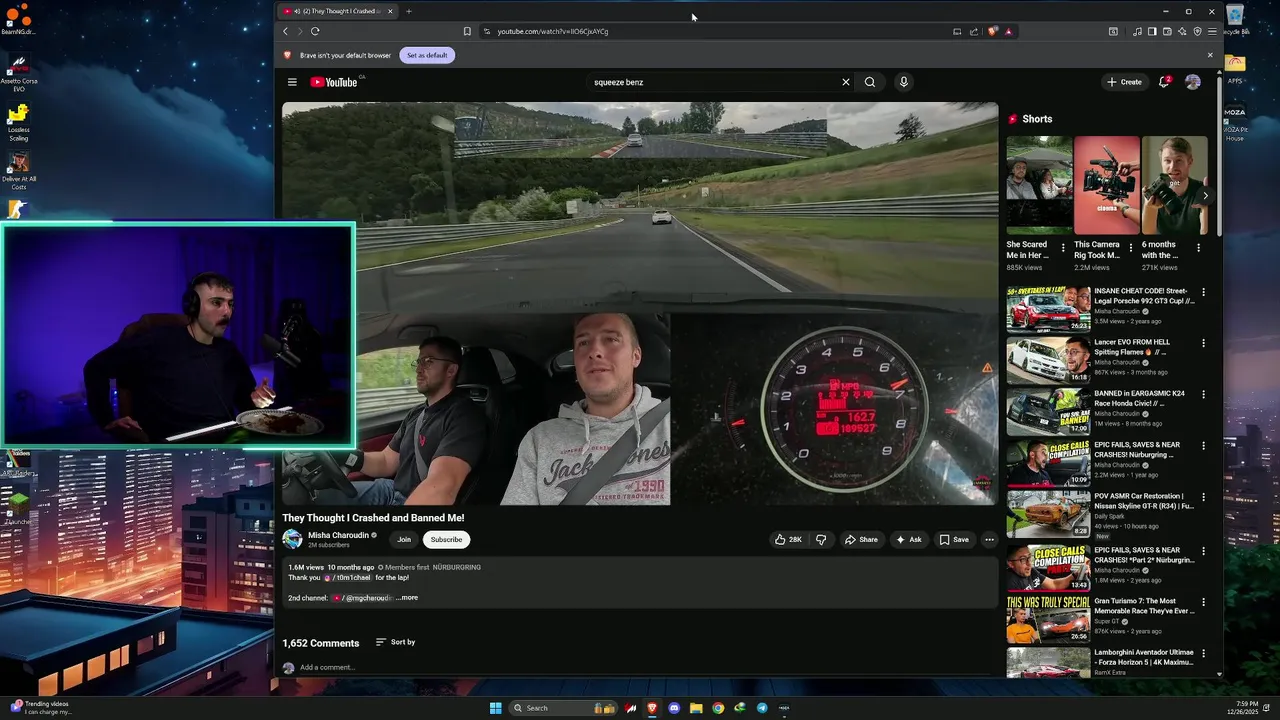Open Discord from the taskbar
Image resolution: width=1280 pixels, height=720 pixels.
click(674, 708)
